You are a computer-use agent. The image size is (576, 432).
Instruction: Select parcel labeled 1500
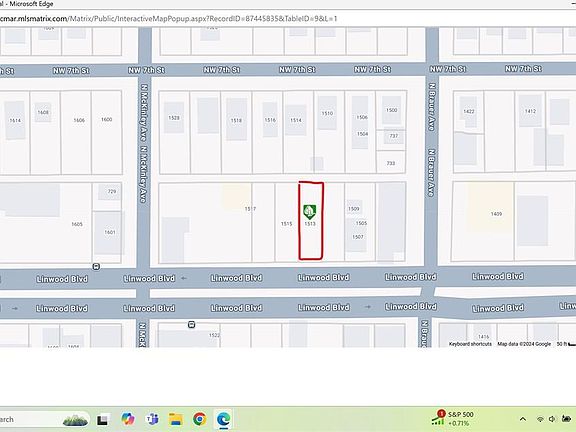tap(392, 110)
